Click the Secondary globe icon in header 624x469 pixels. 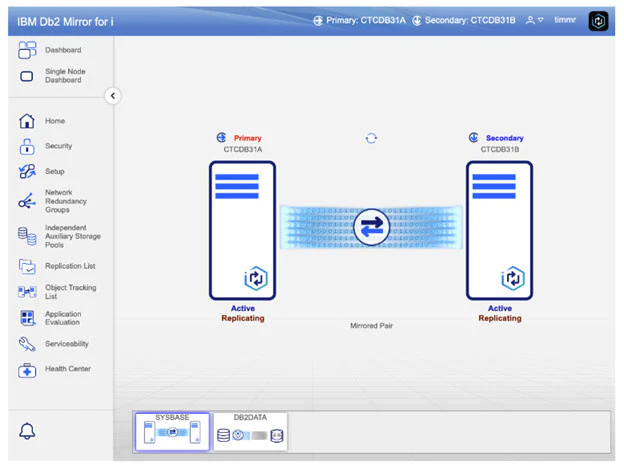[417, 21]
